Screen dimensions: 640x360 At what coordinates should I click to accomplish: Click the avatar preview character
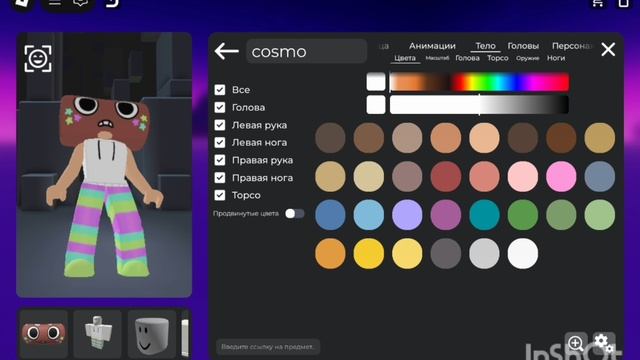pyautogui.click(x=105, y=186)
